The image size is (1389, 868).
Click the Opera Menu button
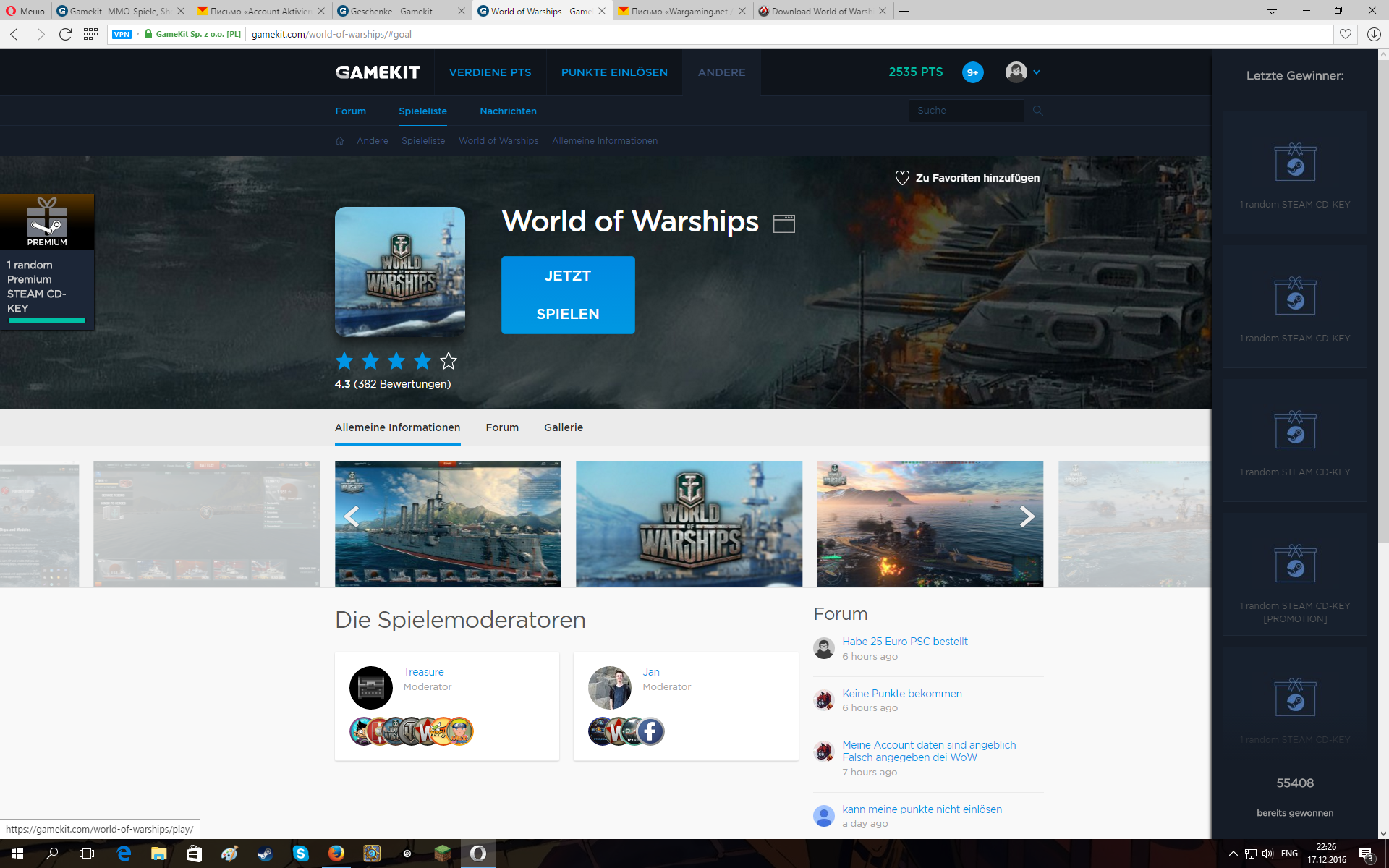click(x=26, y=11)
